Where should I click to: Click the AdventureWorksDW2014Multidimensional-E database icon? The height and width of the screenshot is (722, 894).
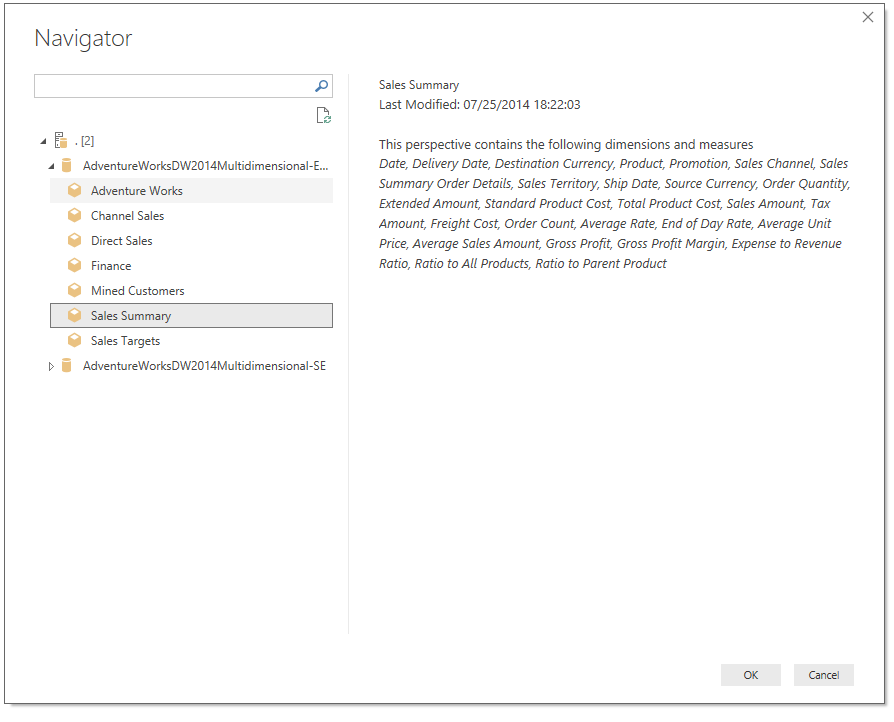pos(66,165)
